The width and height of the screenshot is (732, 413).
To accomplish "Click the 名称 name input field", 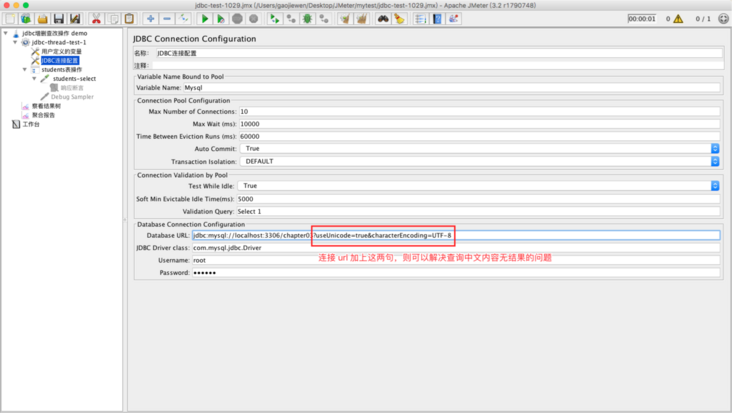I will click(x=439, y=53).
